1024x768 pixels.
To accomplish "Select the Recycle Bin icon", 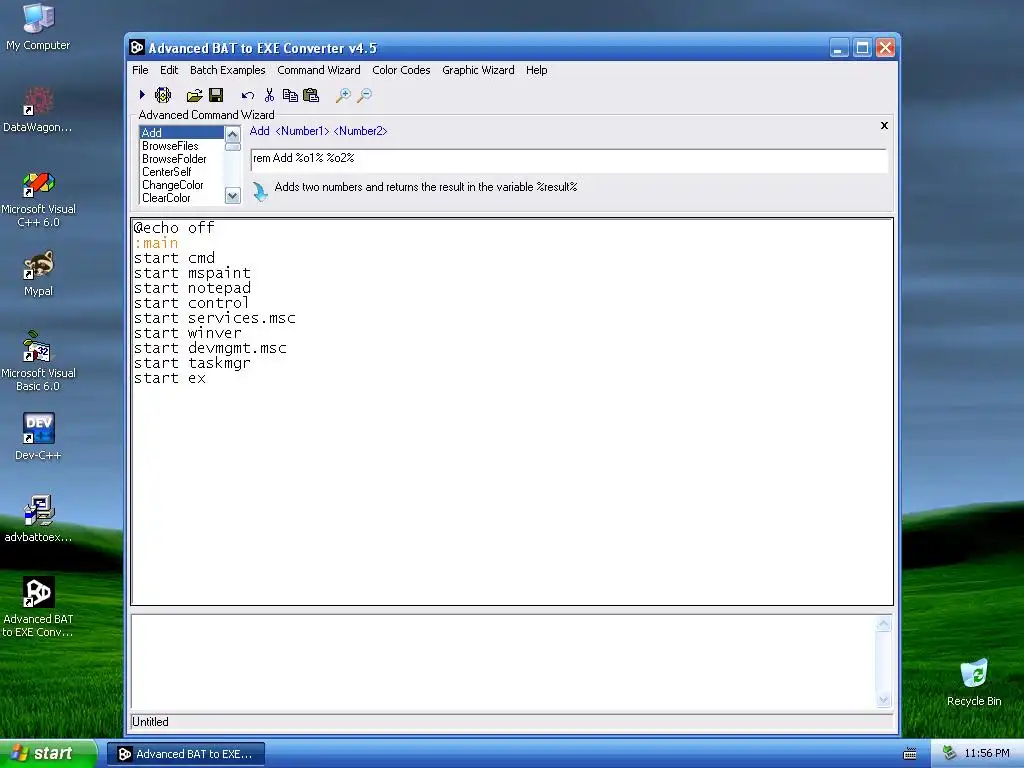I will coord(974,682).
